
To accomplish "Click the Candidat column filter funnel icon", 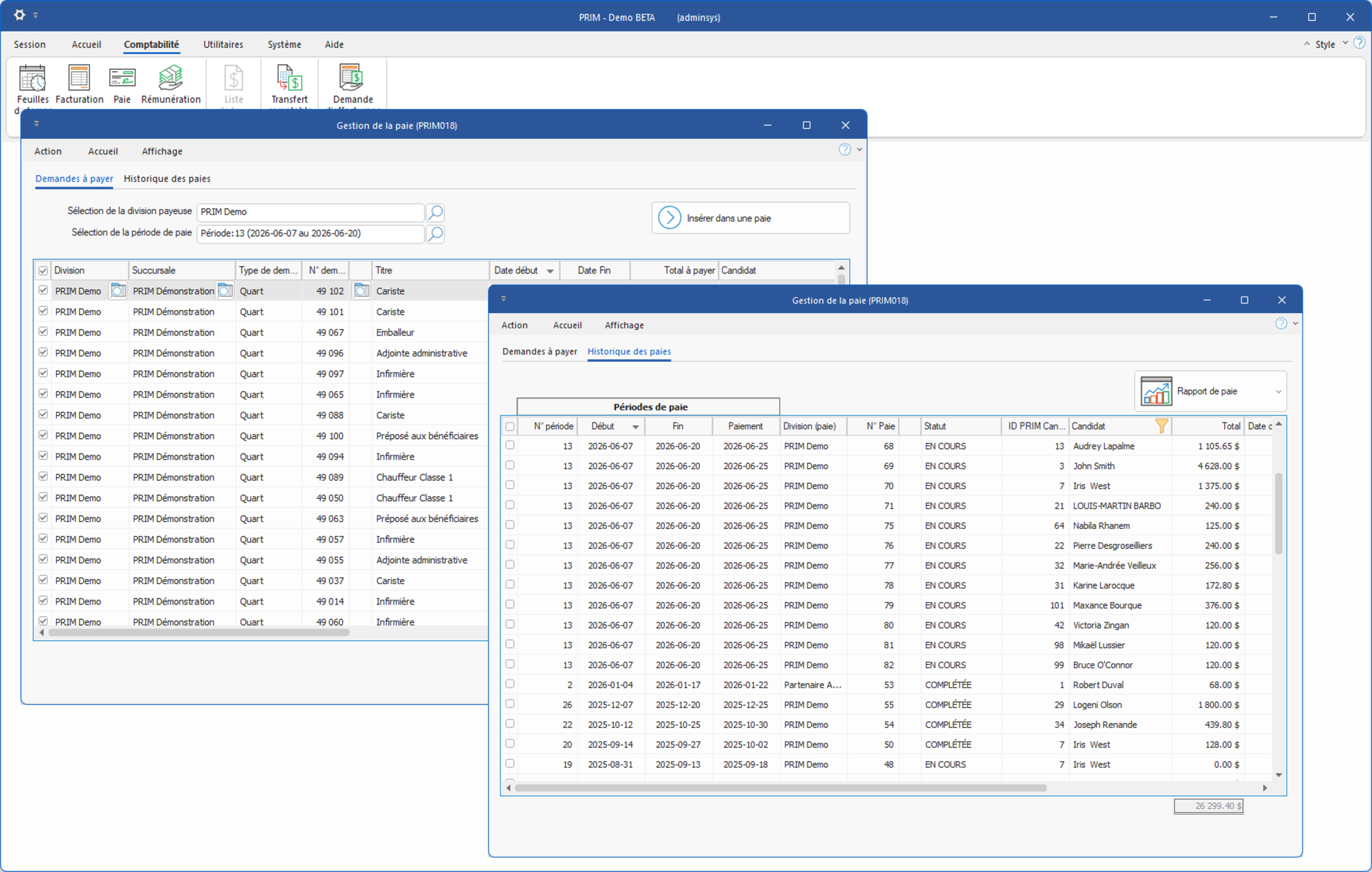I will click(1161, 426).
